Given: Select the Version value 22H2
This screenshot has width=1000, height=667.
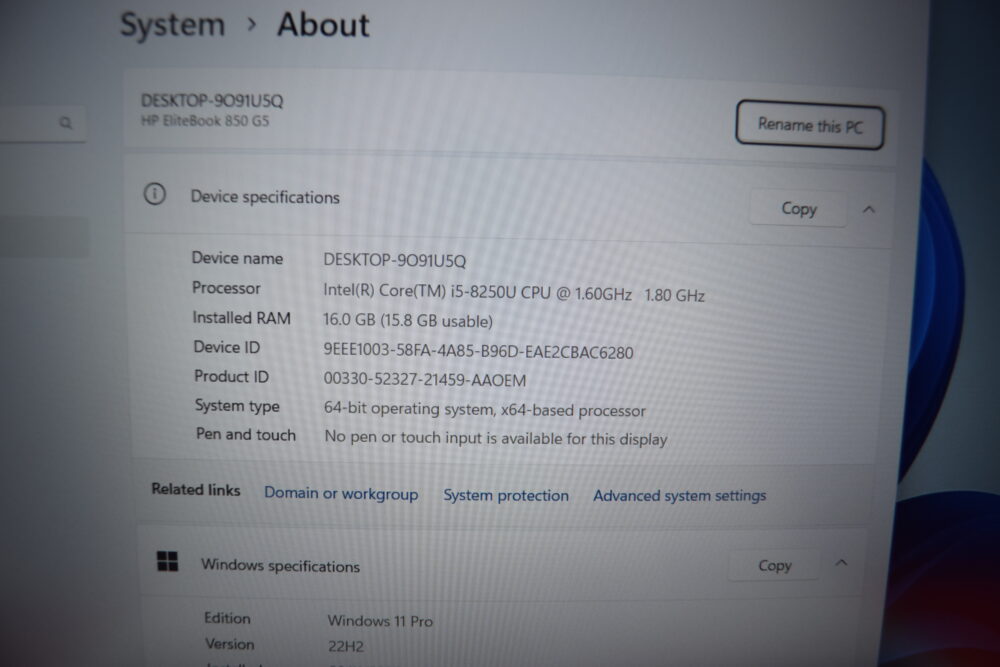Looking at the screenshot, I should tap(346, 647).
